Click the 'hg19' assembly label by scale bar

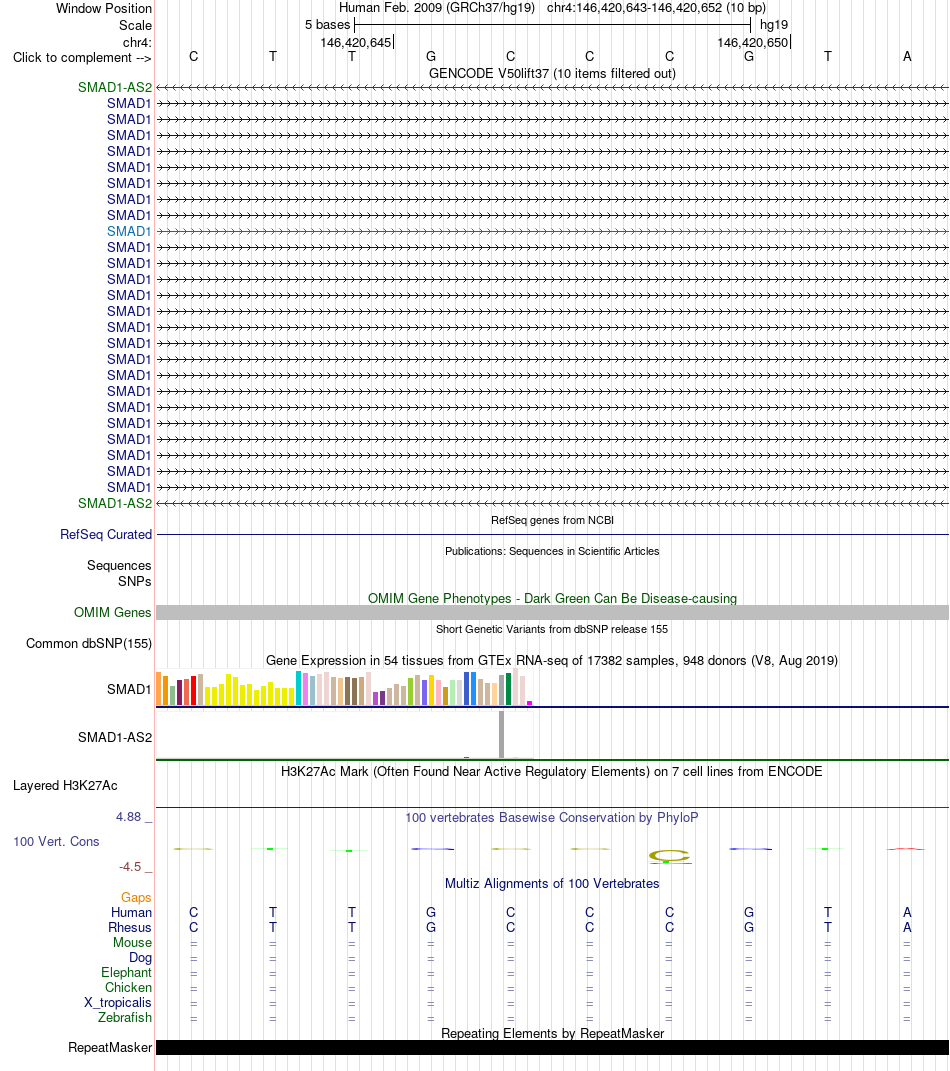774,25
